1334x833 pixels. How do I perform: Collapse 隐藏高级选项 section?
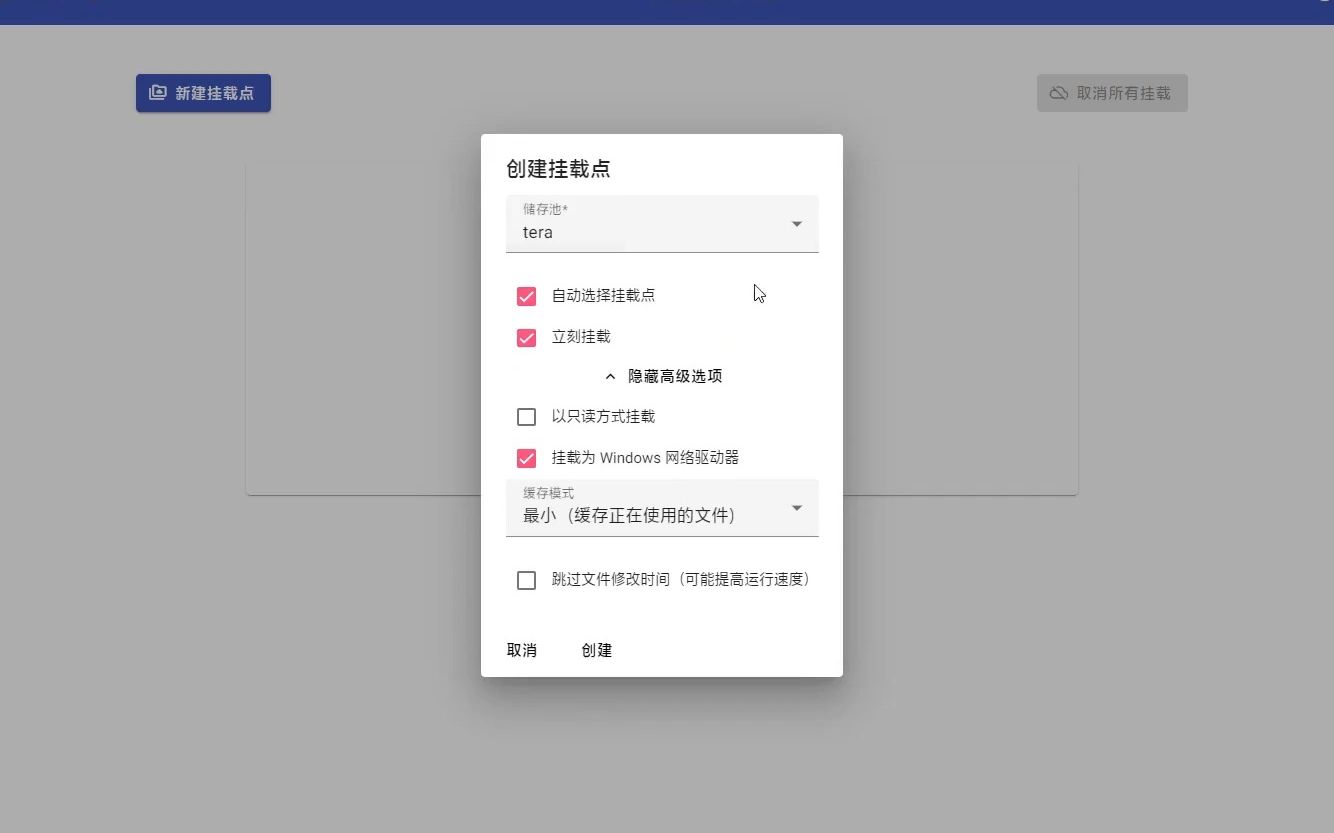pos(662,377)
